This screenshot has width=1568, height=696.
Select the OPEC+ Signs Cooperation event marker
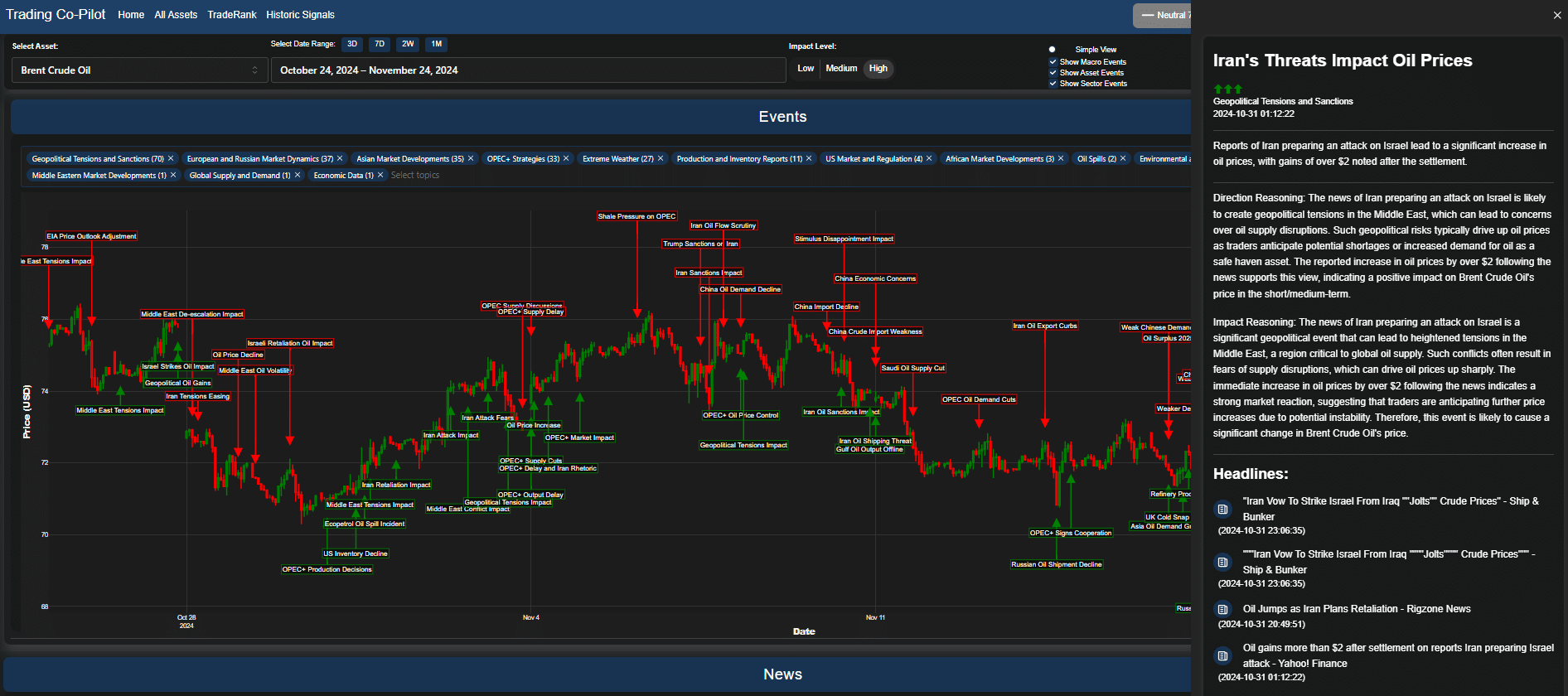(1071, 533)
